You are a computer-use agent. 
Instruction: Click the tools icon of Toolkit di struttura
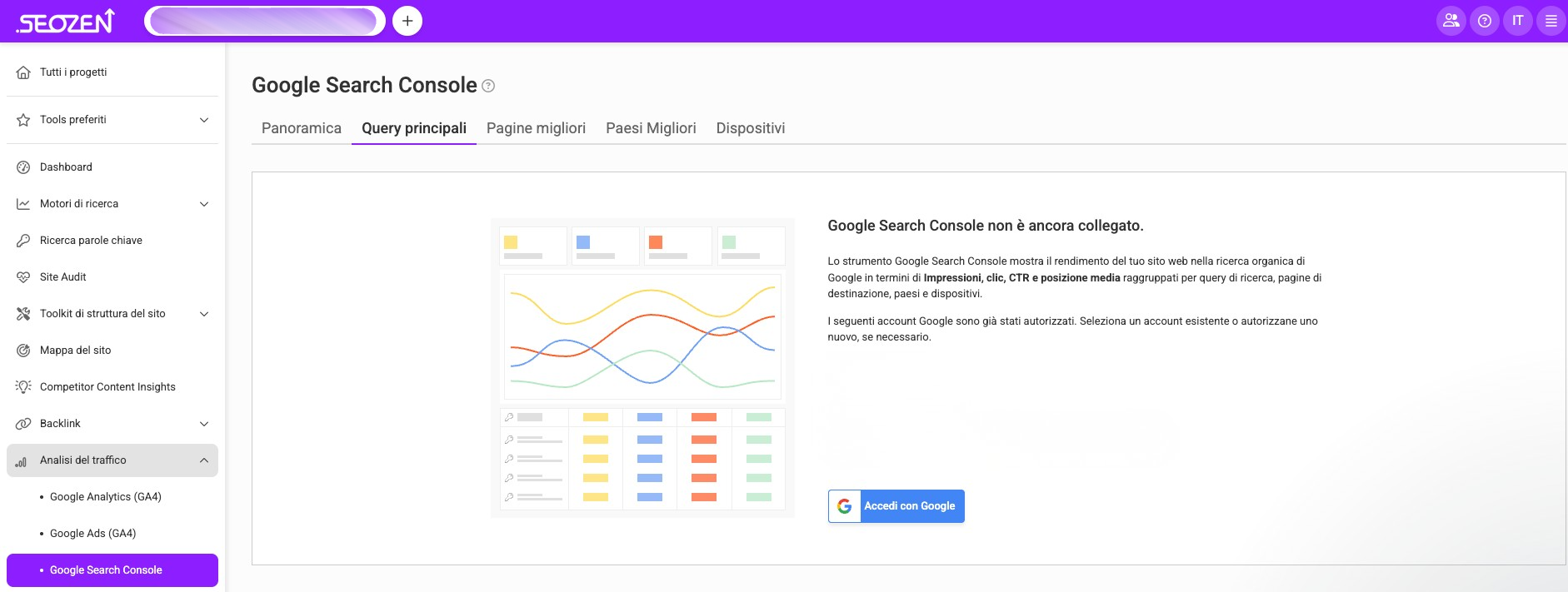(x=23, y=314)
